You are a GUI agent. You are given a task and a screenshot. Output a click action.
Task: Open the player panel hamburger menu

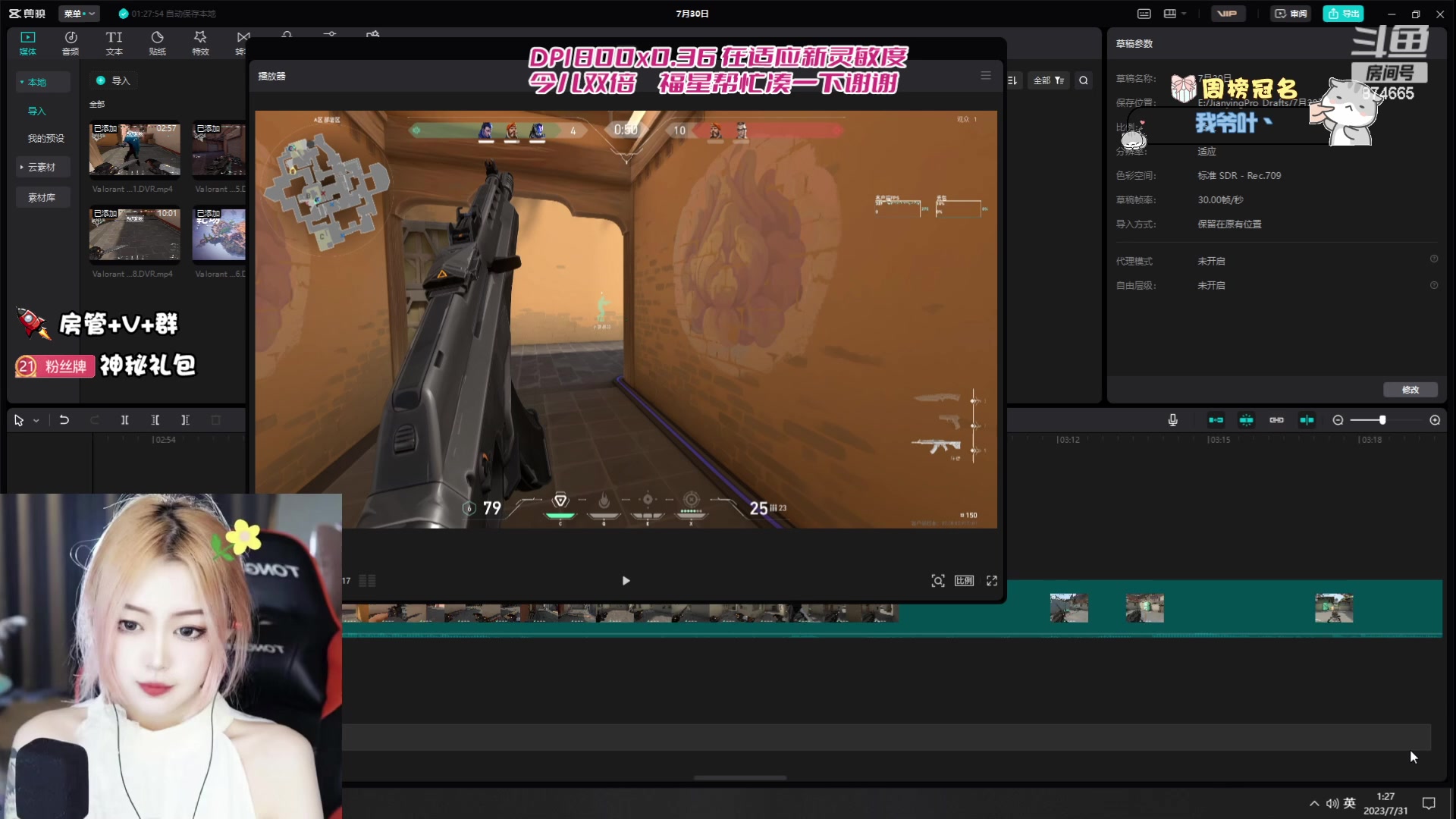click(986, 76)
